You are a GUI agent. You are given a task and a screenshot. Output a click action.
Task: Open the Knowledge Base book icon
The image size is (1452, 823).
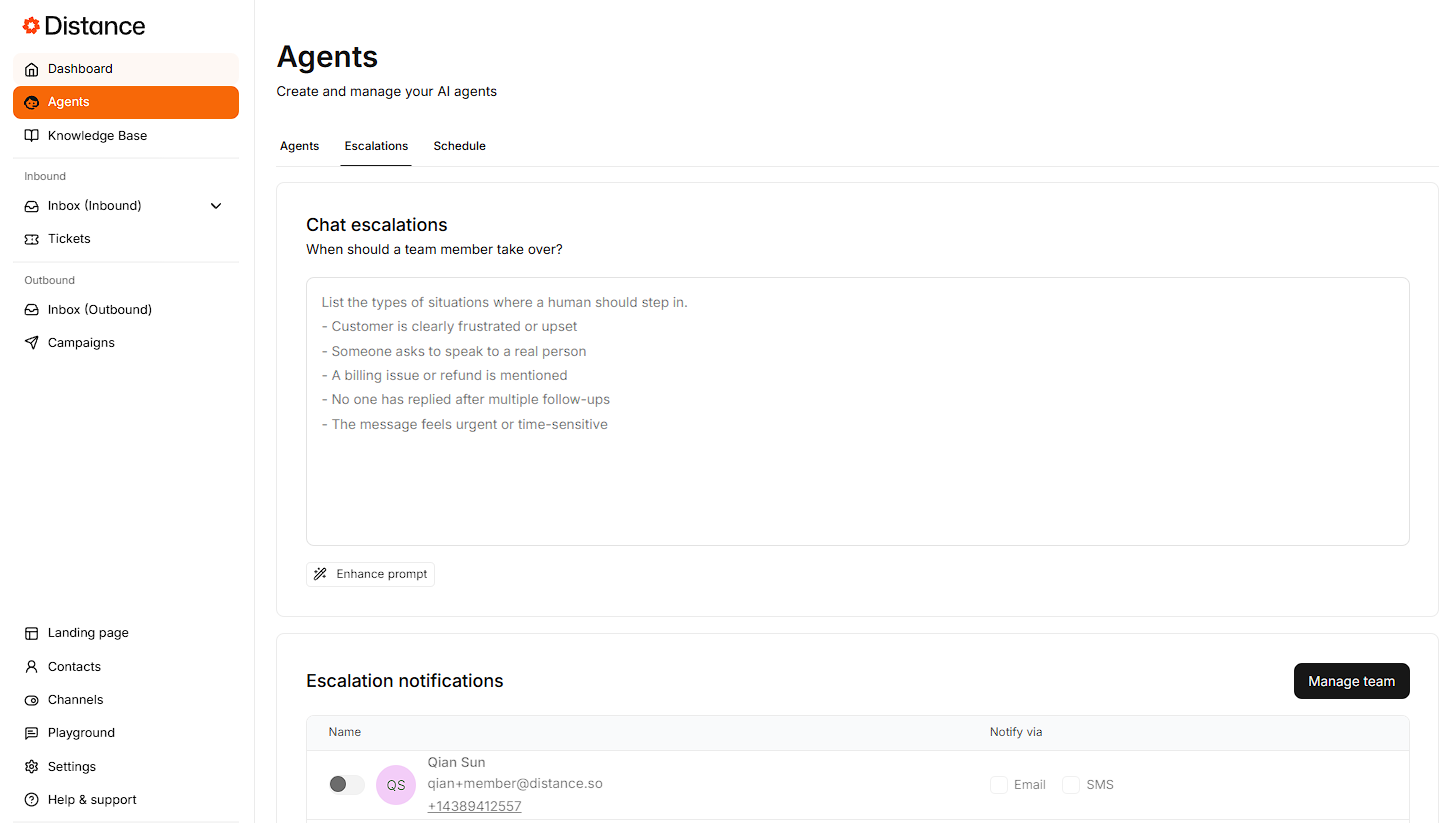(x=31, y=136)
